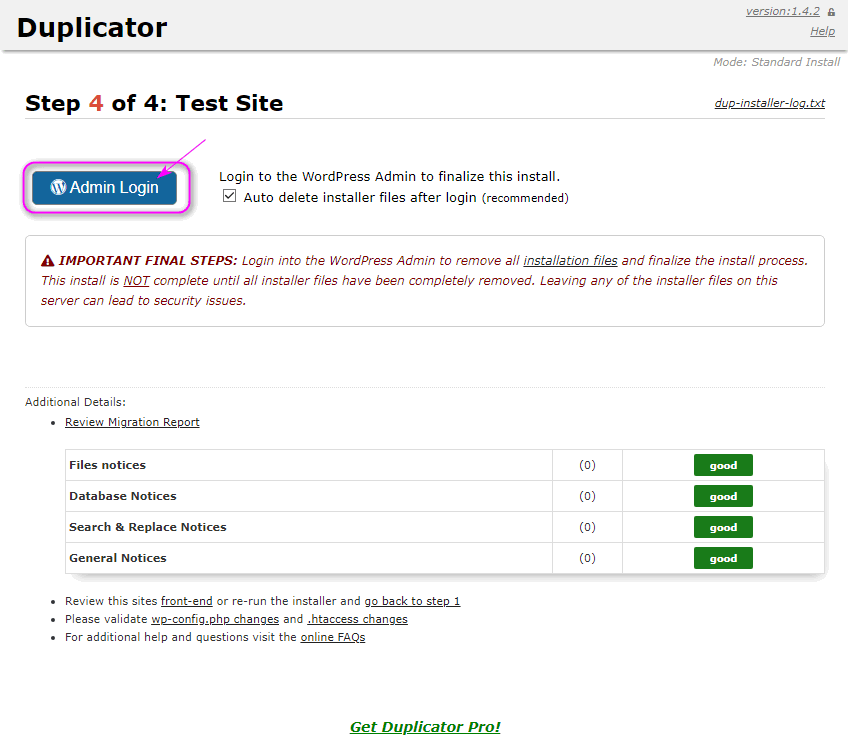Screen dimensions: 848x746
Task: Click the Admin Login button
Action: [104, 188]
